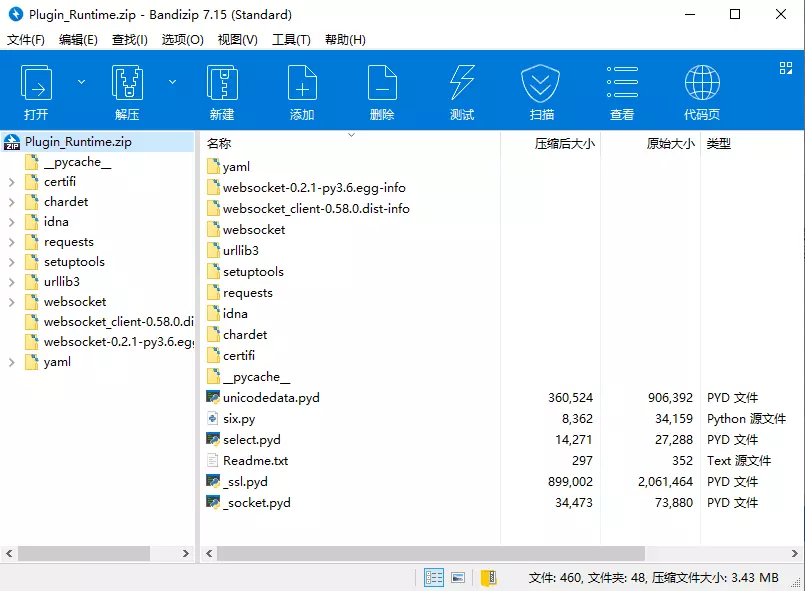Start the Scan (扫描) shield tool
This screenshot has height=591, width=805.
[541, 92]
